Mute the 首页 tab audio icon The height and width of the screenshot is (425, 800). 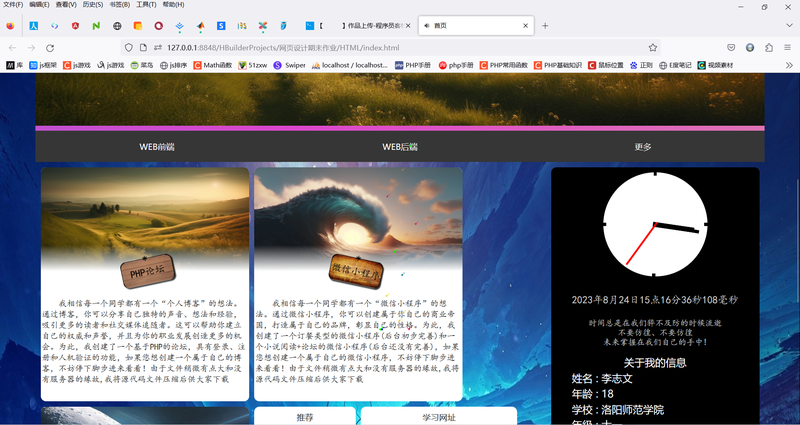pyautogui.click(x=427, y=26)
